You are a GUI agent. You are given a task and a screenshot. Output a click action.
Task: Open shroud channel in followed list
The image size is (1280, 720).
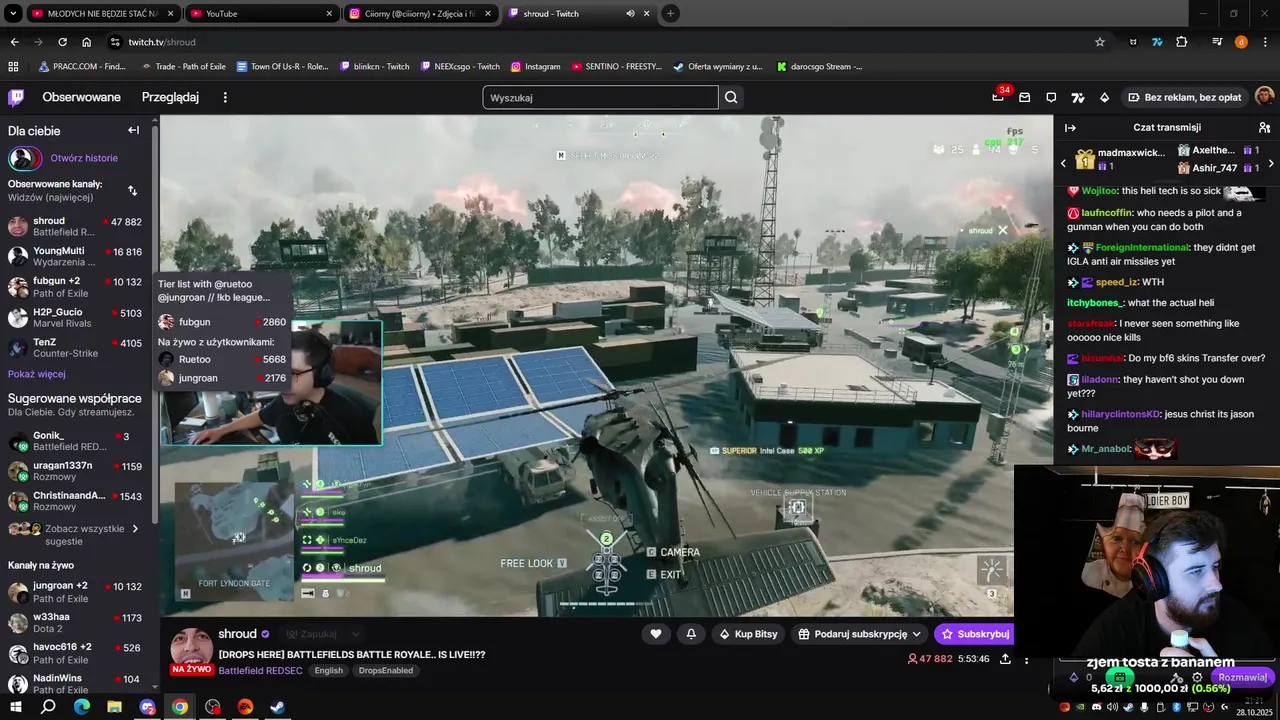point(75,226)
